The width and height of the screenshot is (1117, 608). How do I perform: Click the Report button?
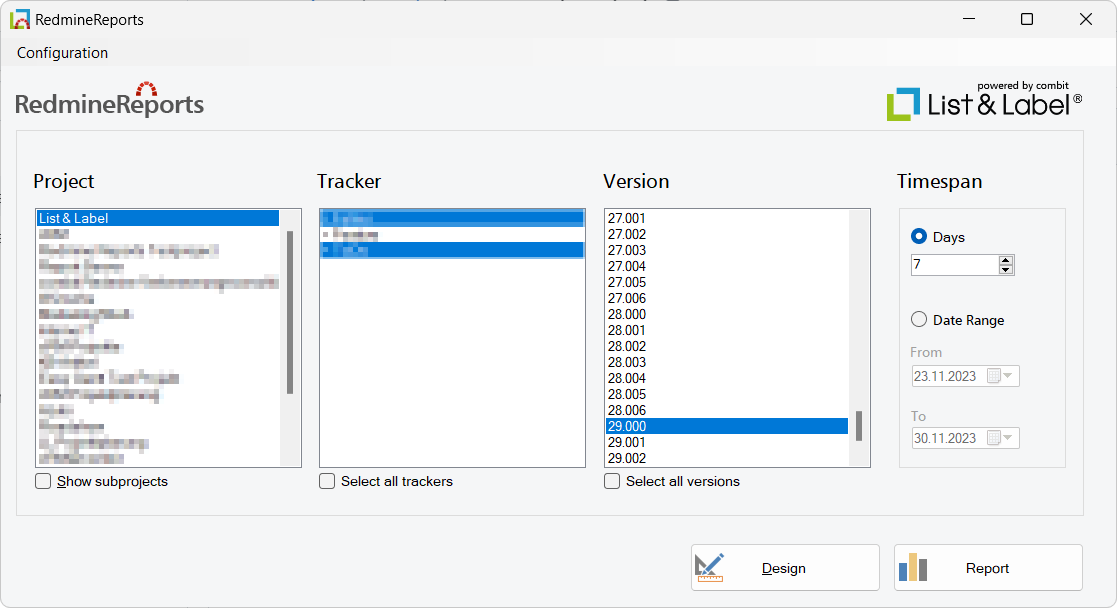tap(988, 567)
